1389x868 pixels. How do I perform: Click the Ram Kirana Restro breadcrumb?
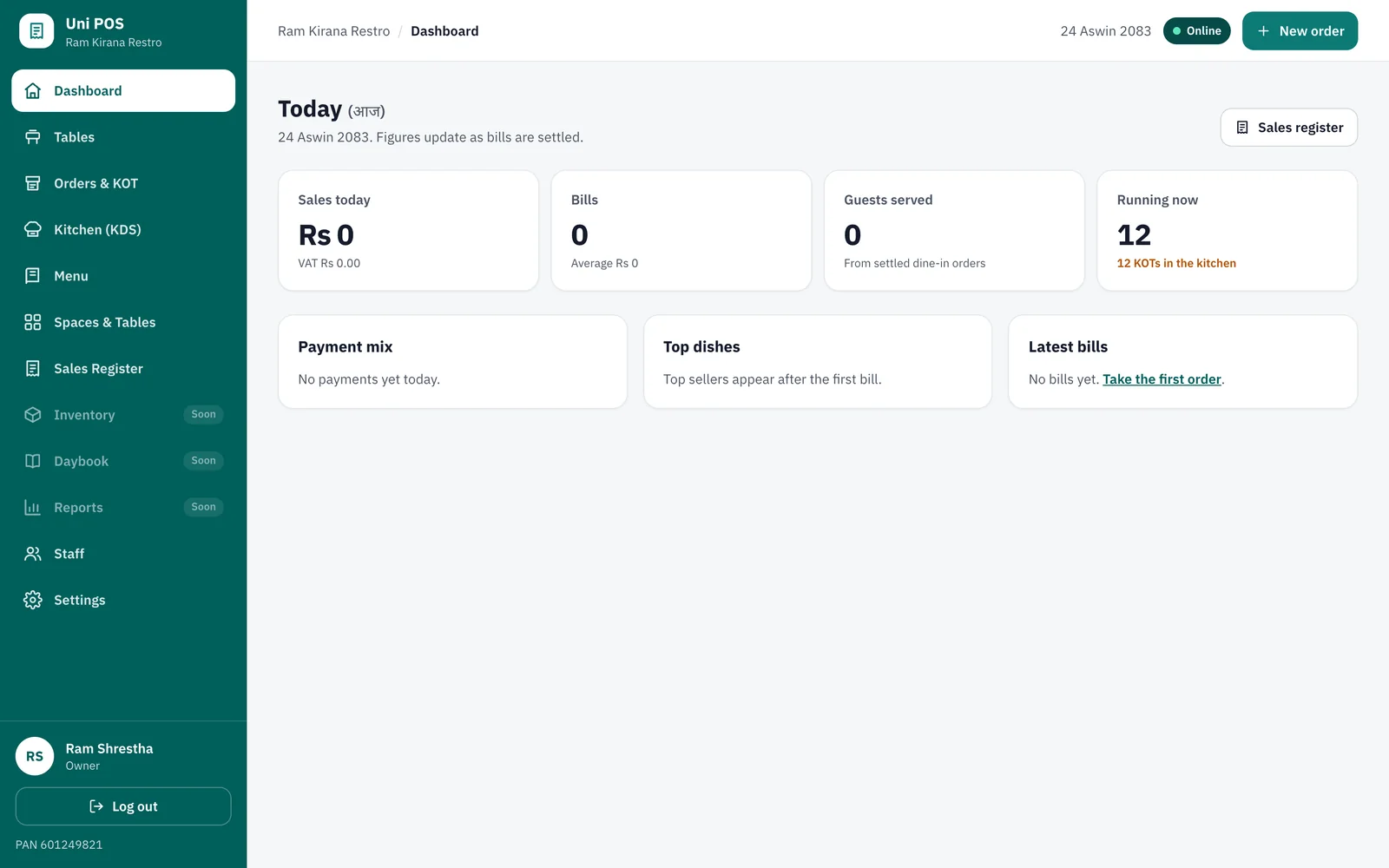[334, 31]
